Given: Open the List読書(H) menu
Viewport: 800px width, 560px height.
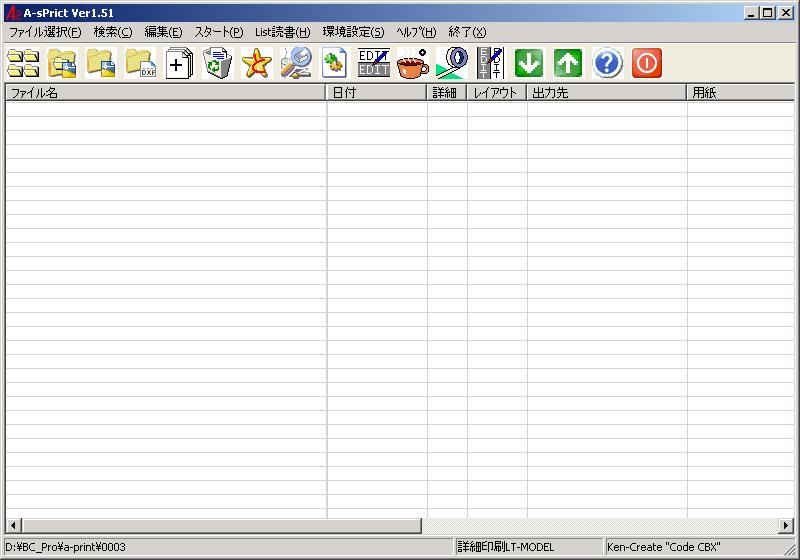Looking at the screenshot, I should click(x=282, y=32).
